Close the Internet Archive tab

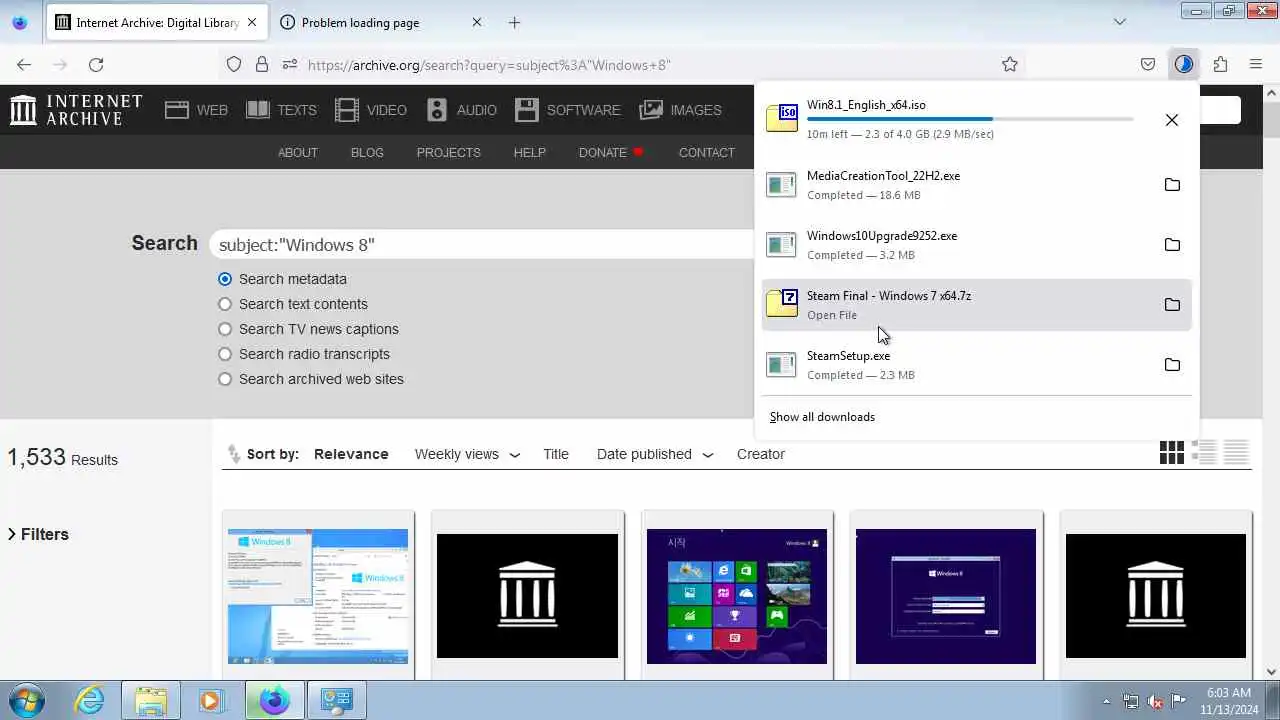[251, 22]
